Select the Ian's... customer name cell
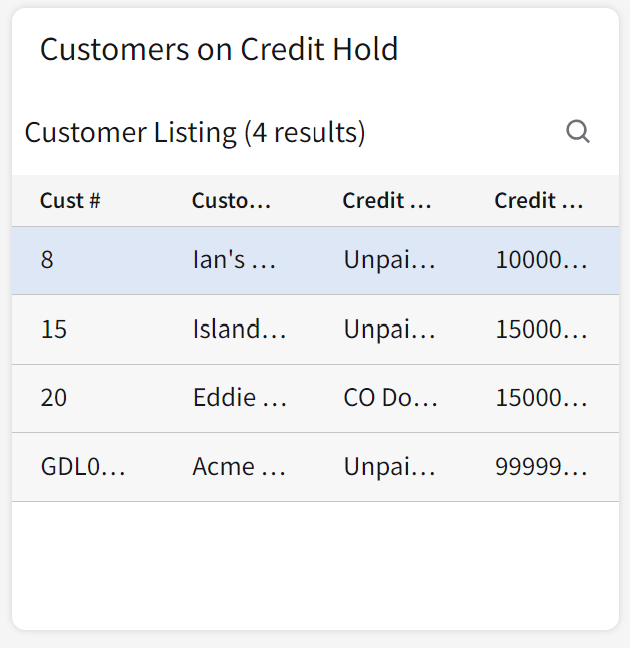The height and width of the screenshot is (648, 630). point(234,260)
